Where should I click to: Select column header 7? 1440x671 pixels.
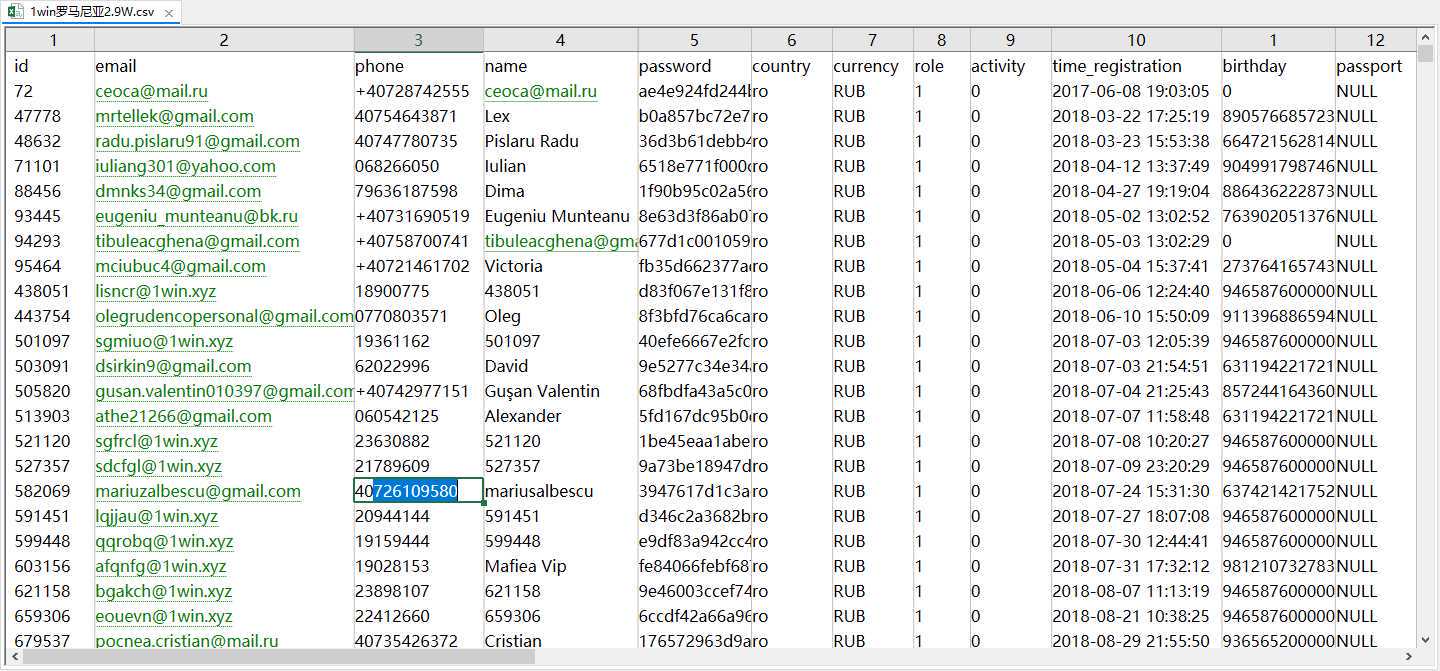[x=872, y=40]
